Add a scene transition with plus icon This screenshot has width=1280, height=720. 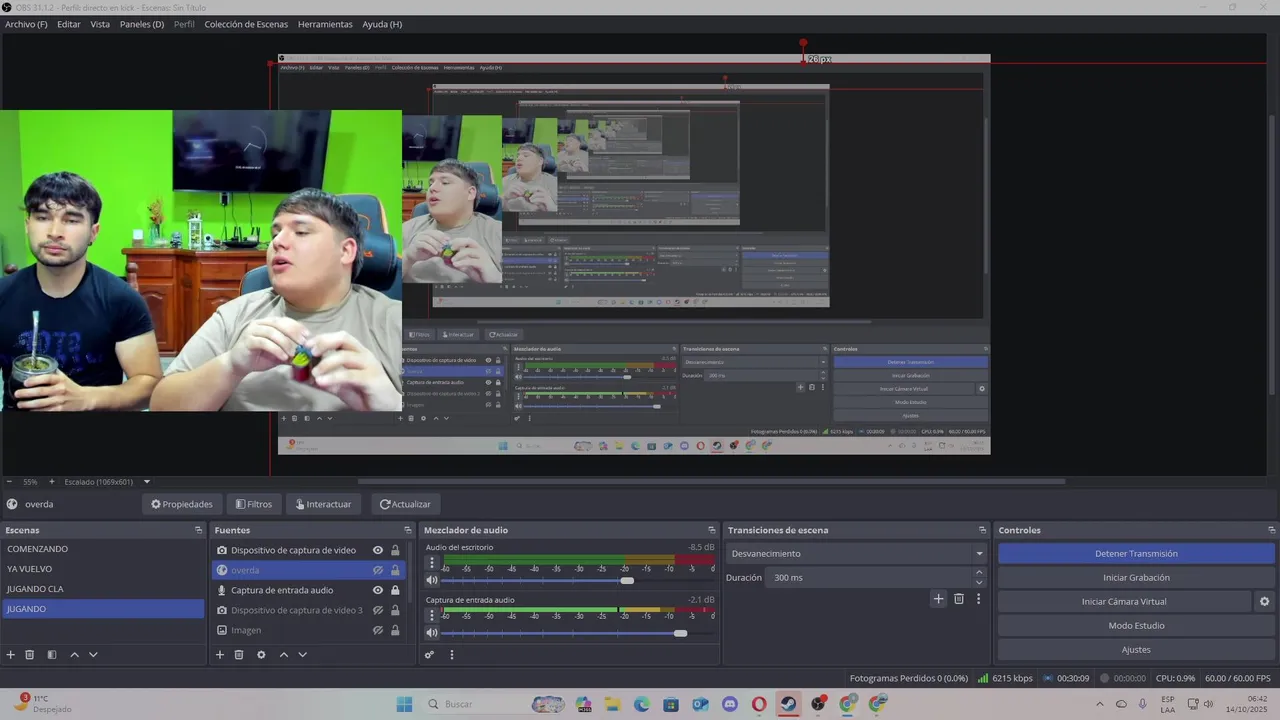pos(938,599)
